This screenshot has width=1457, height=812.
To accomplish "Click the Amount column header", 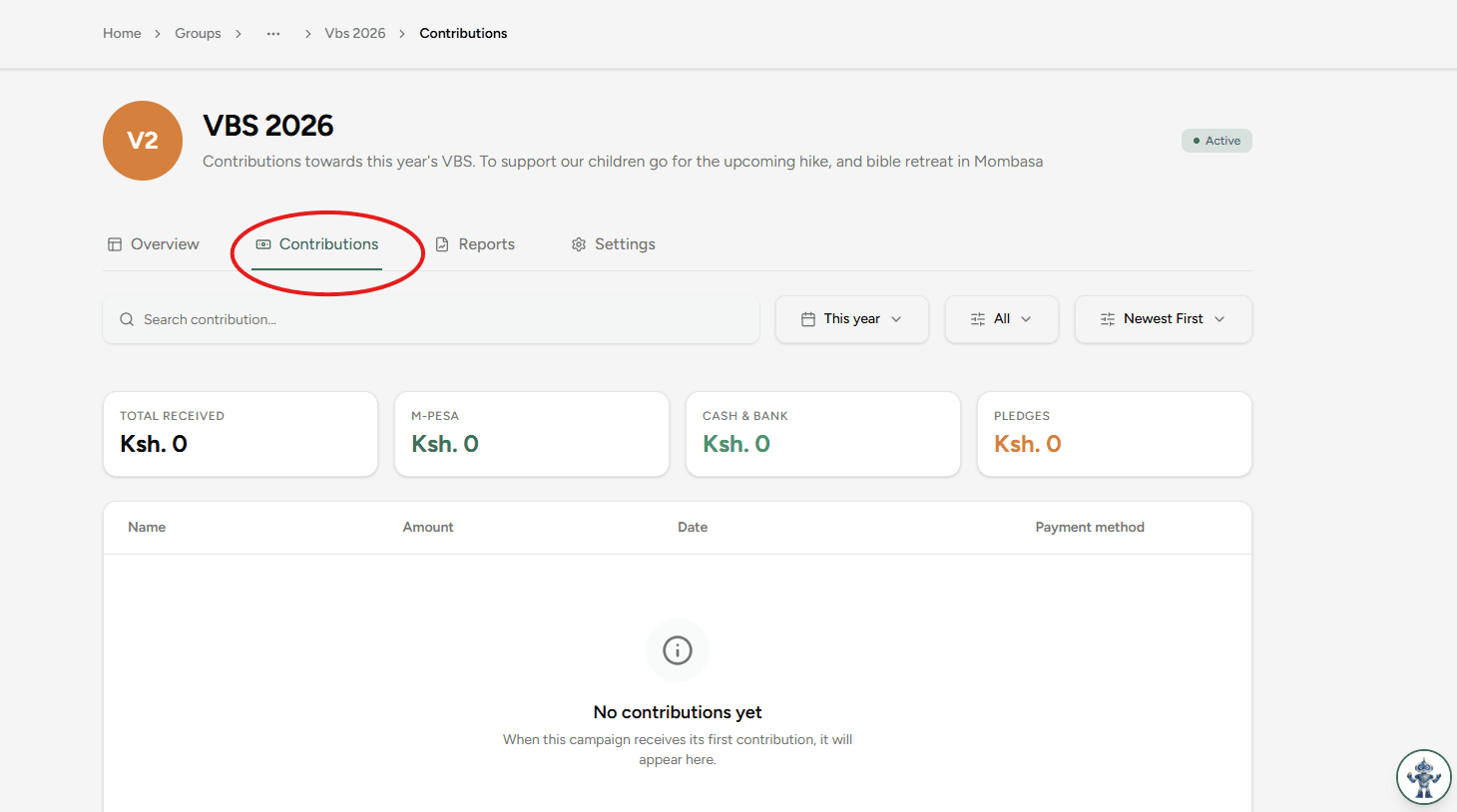I will [428, 528].
